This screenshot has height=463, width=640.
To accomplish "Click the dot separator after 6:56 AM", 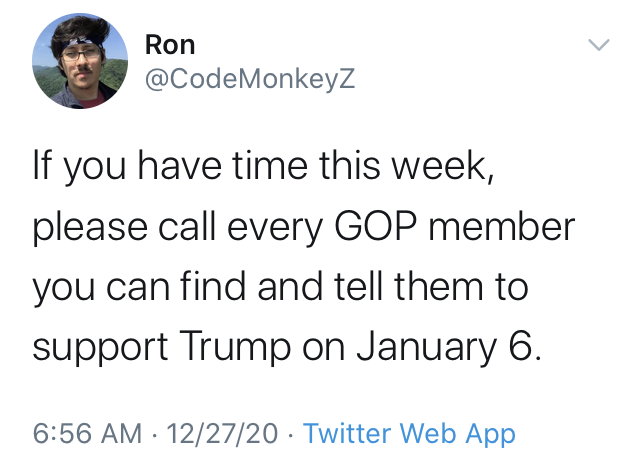I will coord(154,434).
